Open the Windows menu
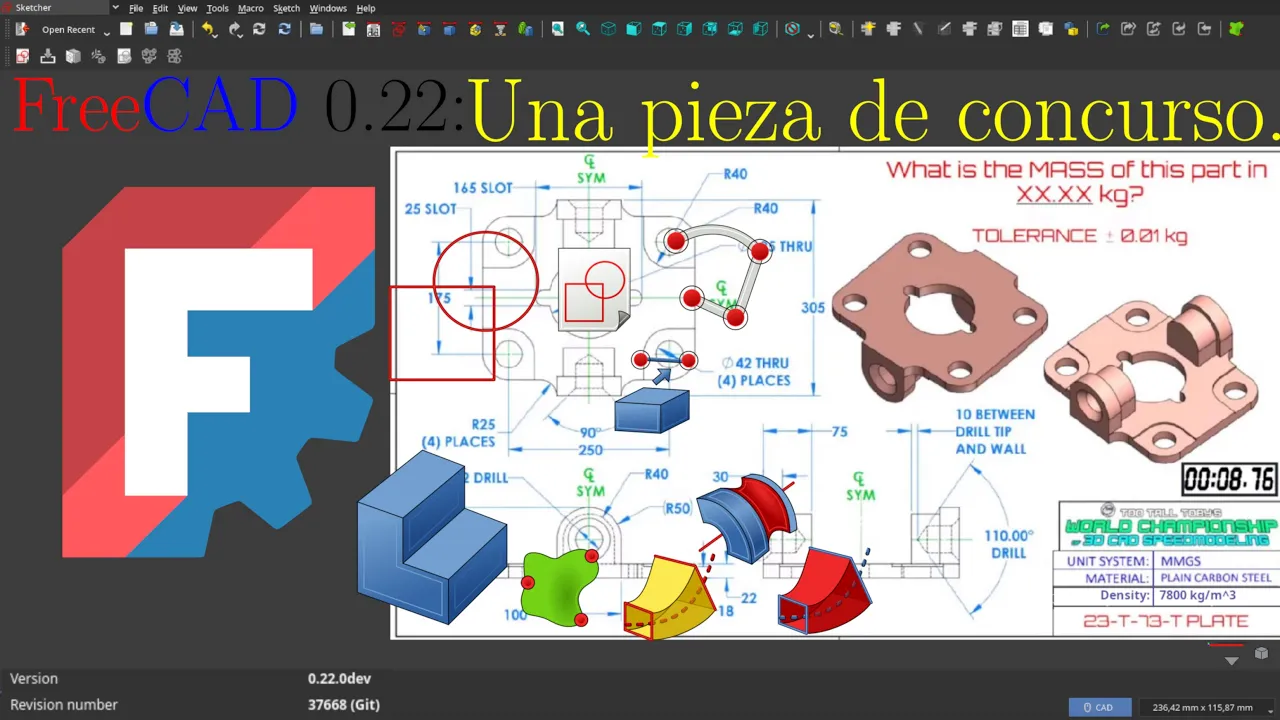This screenshot has height=720, width=1280. pos(328,8)
